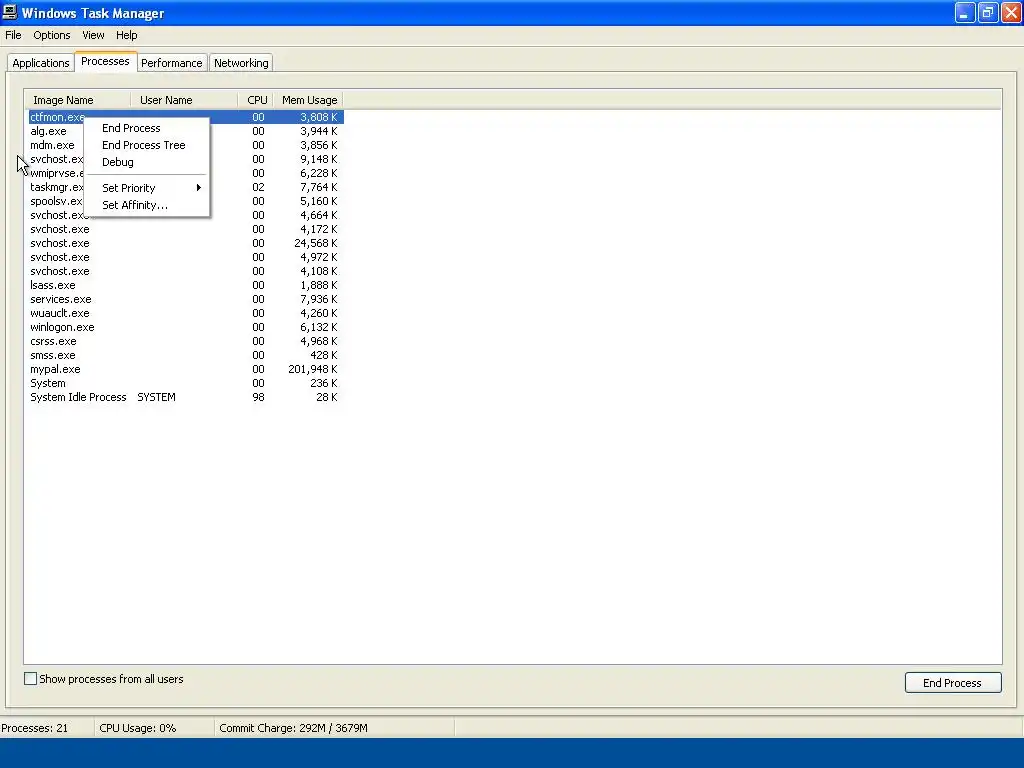
Task: Open the File menu
Action: point(13,35)
